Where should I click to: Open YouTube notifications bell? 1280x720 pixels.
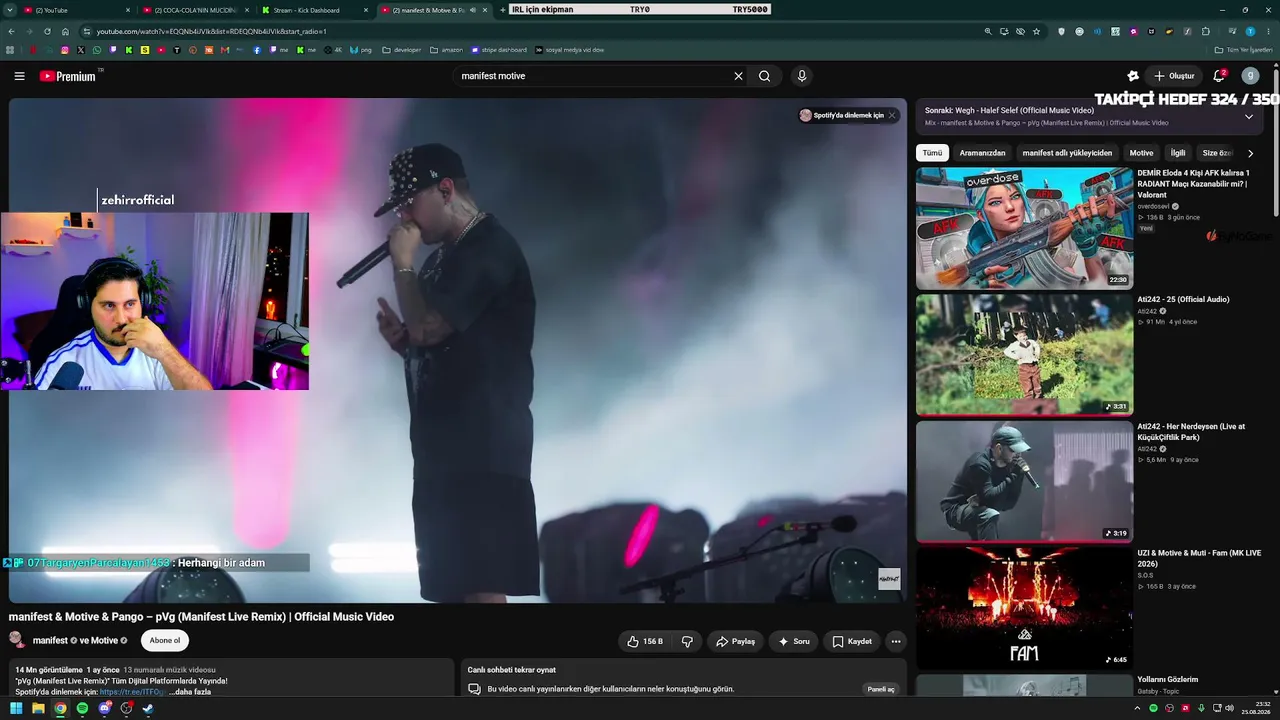(1219, 76)
